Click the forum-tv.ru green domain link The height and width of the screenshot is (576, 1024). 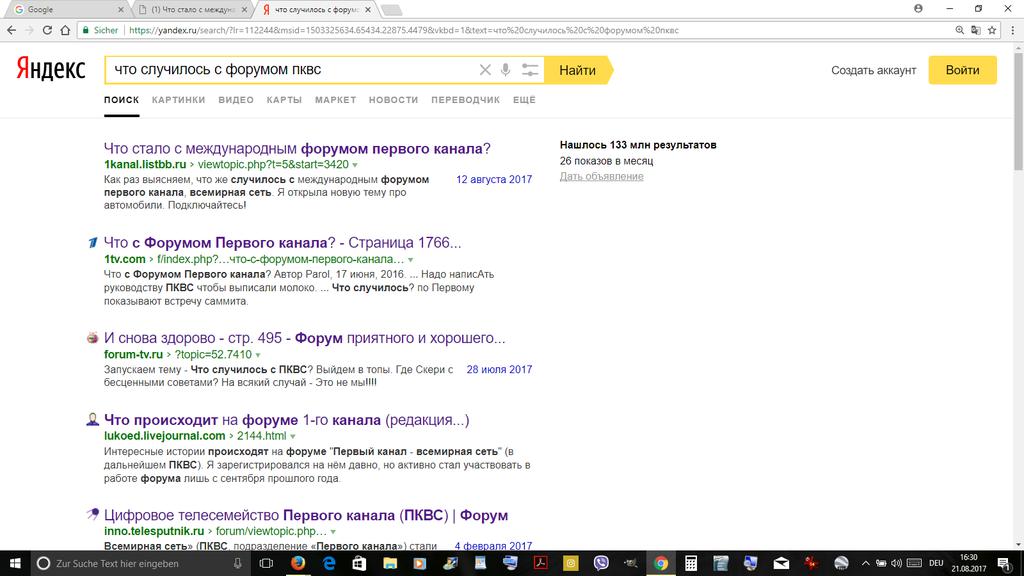[133, 355]
